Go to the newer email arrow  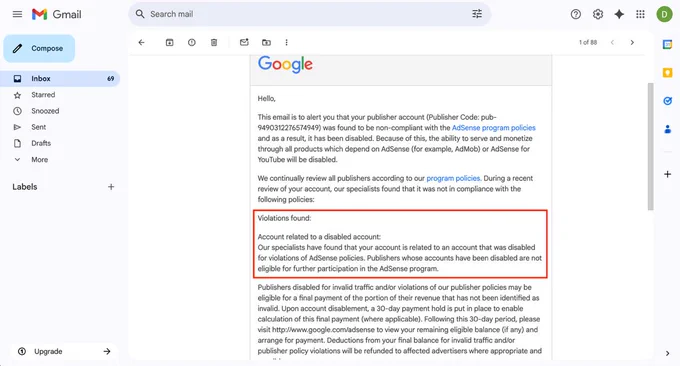click(x=612, y=42)
